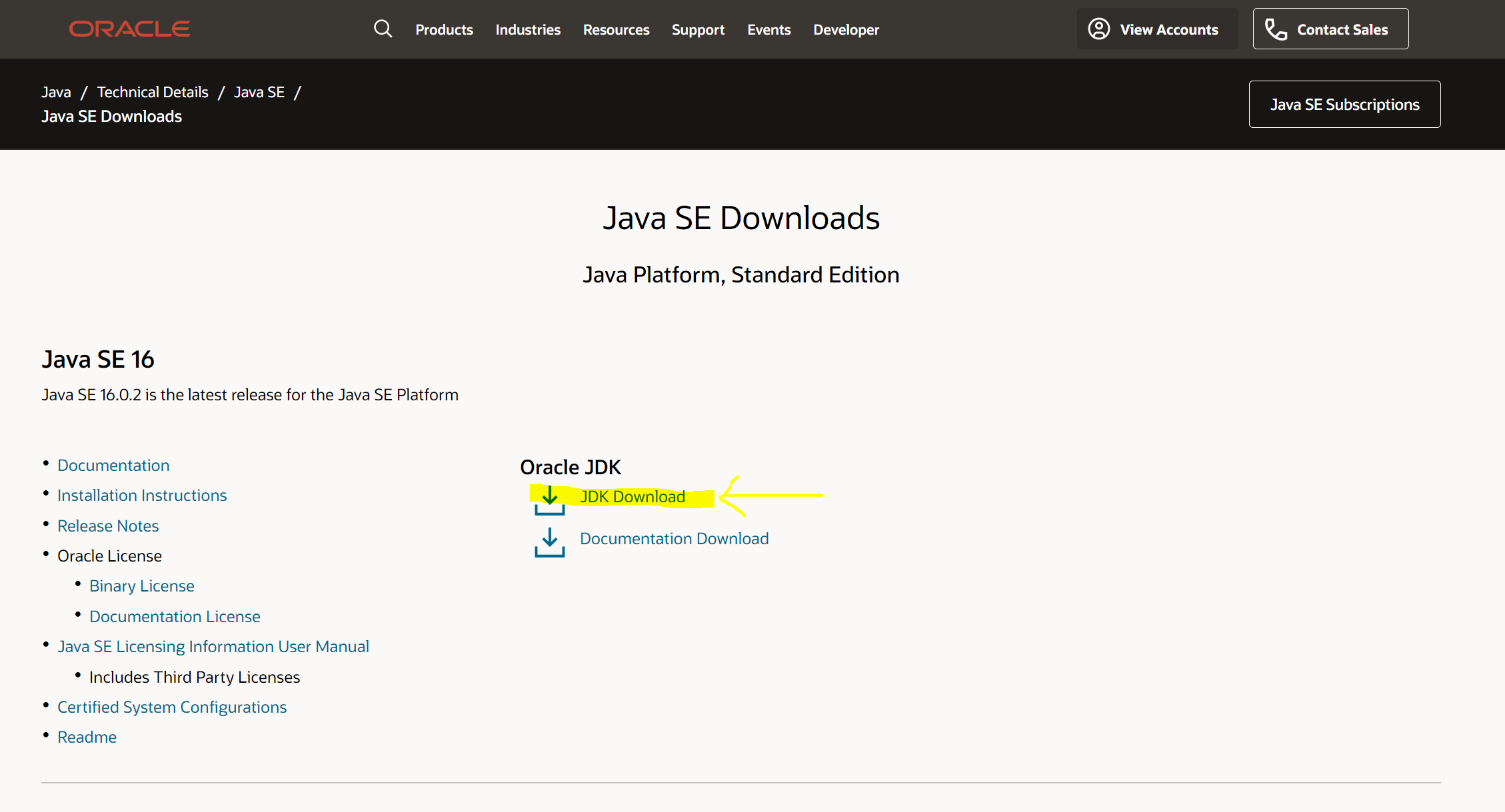Open the Developer menu
The width and height of the screenshot is (1505, 812).
pos(846,29)
